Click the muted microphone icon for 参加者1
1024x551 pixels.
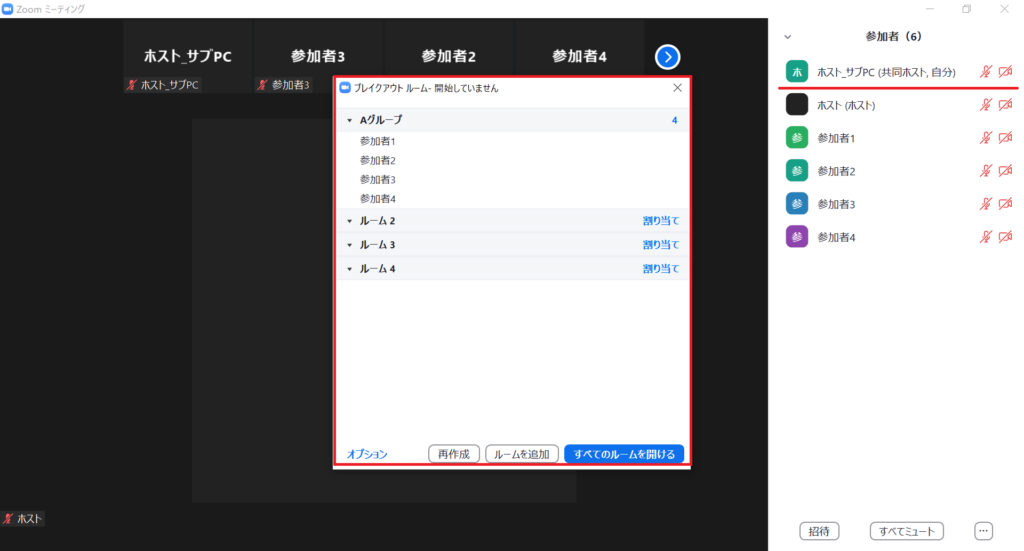986,138
